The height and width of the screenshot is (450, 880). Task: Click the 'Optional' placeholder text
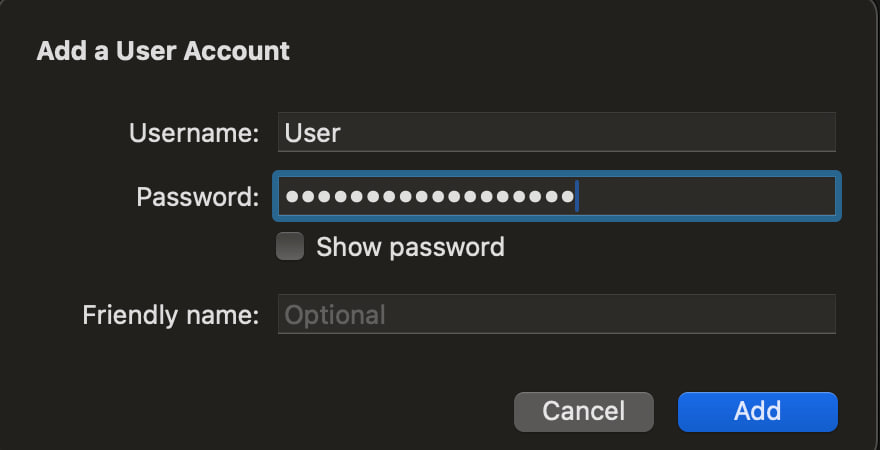coord(335,316)
